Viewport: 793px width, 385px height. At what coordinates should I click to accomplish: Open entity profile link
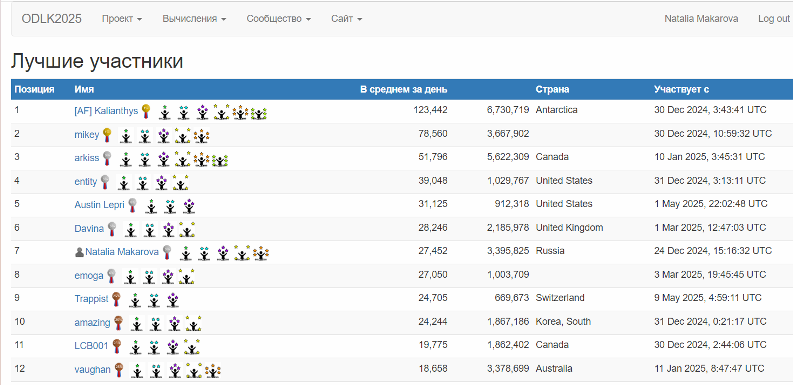[x=86, y=181]
